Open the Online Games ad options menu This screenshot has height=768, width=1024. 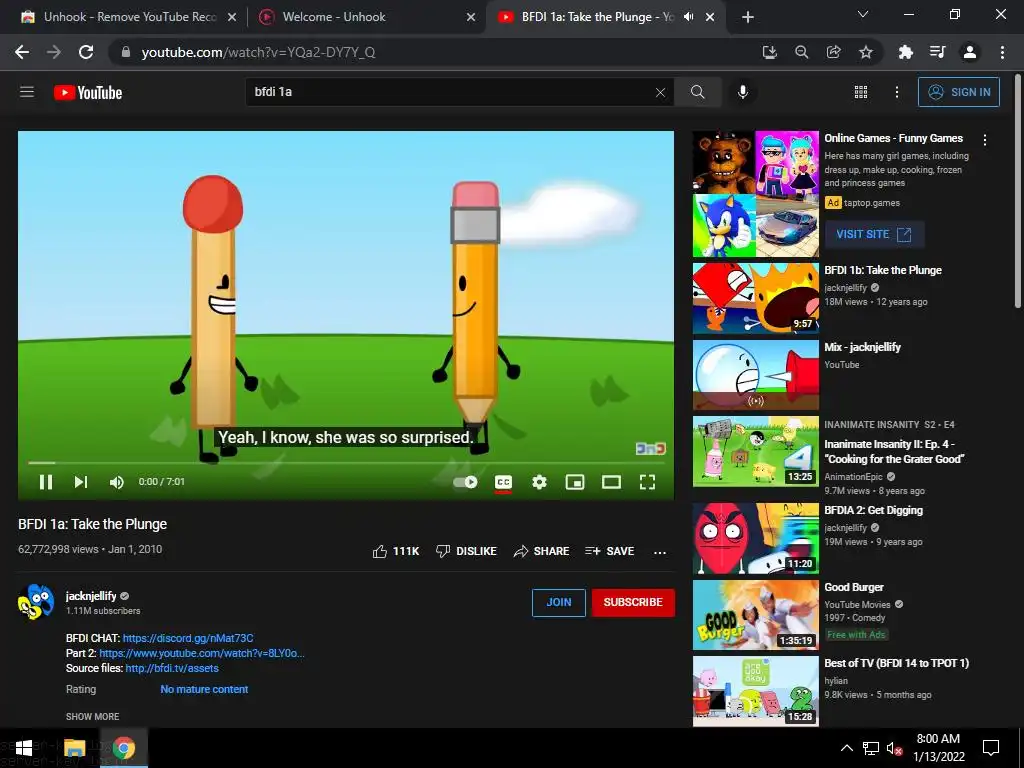click(985, 139)
